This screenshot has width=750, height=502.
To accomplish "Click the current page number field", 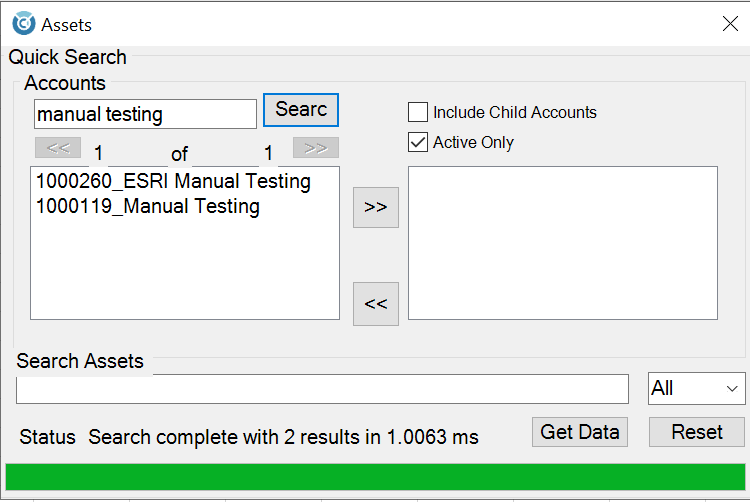I will [x=100, y=154].
